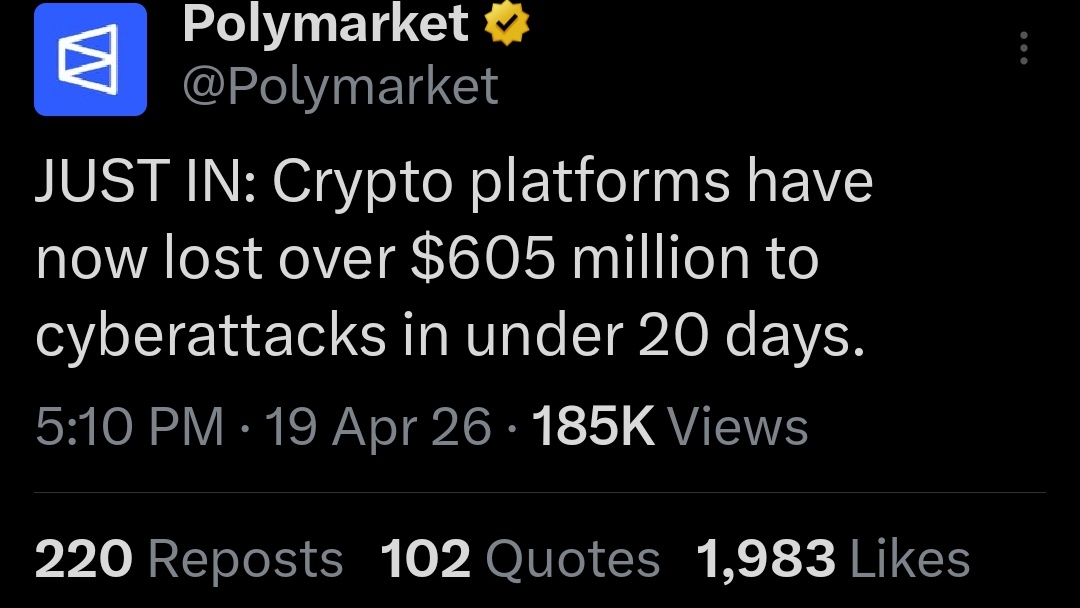This screenshot has width=1080, height=608.
Task: Visit the @Polymarket handle
Action: (x=340, y=86)
